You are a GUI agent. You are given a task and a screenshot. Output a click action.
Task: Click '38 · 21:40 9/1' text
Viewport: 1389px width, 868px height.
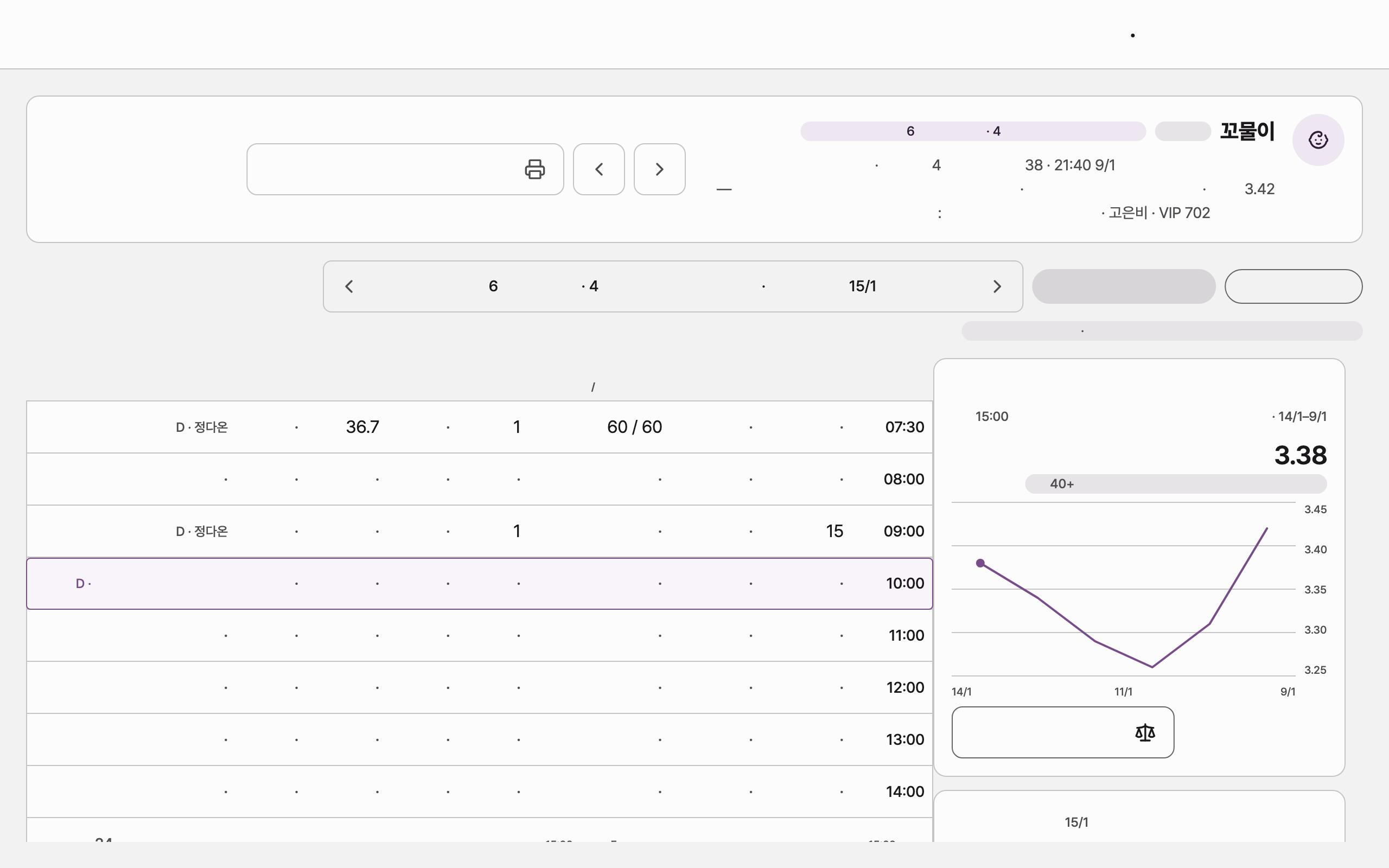(1070, 165)
